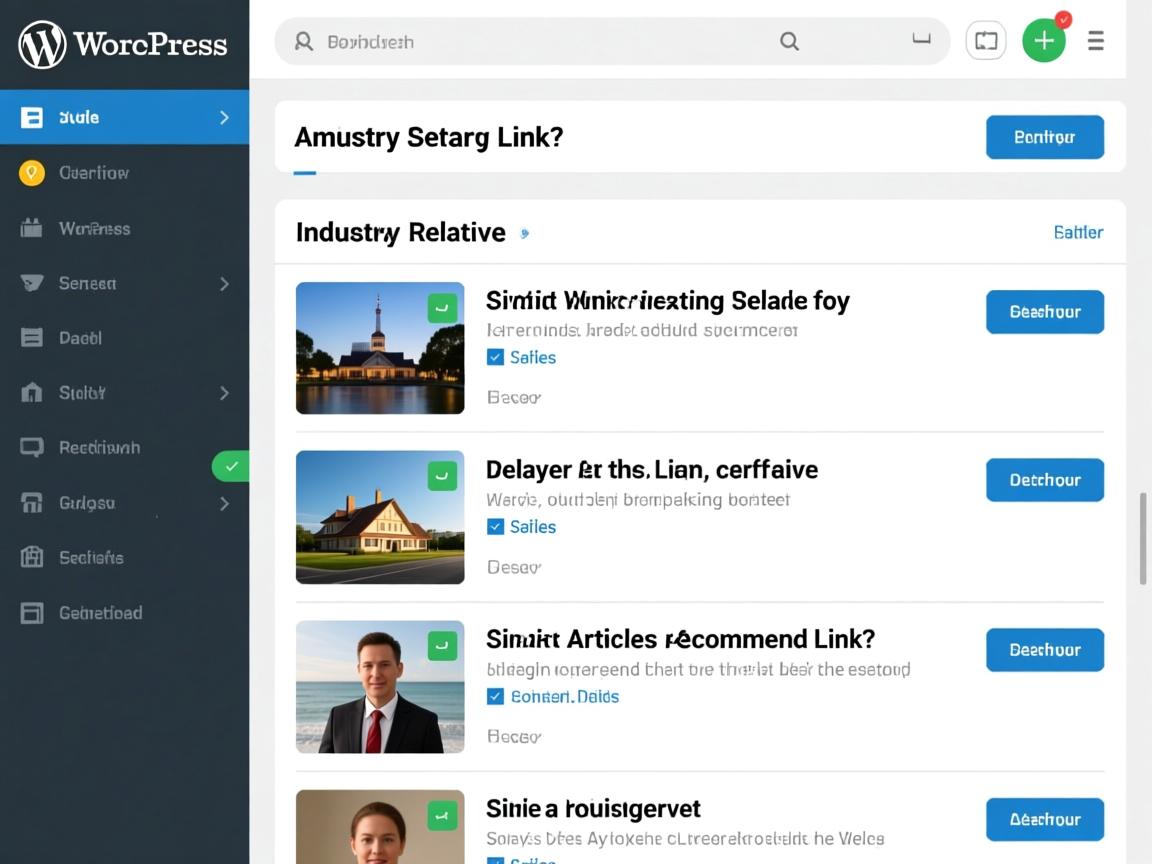Expand the highlighted blue sidebar item chevron
Image resolution: width=1152 pixels, height=864 pixels.
point(224,118)
